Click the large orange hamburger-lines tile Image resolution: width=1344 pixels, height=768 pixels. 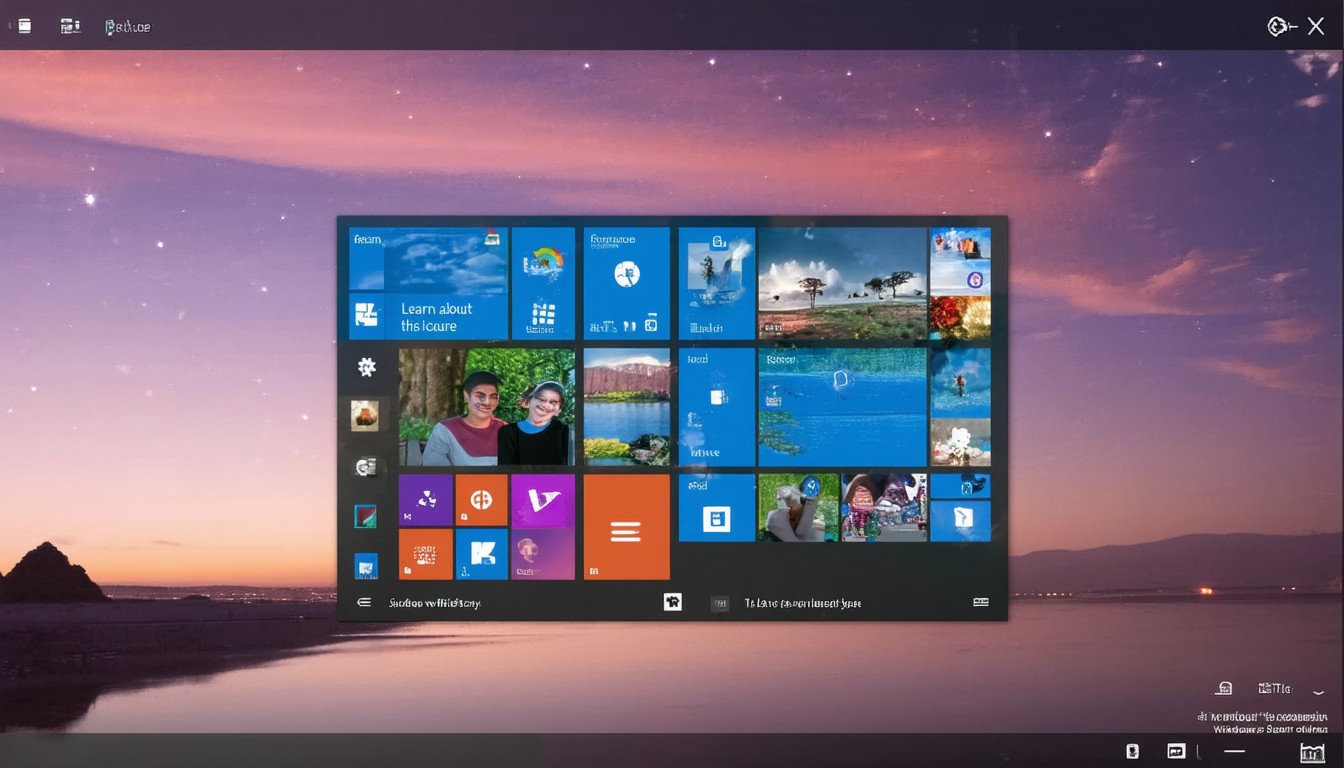click(x=626, y=527)
